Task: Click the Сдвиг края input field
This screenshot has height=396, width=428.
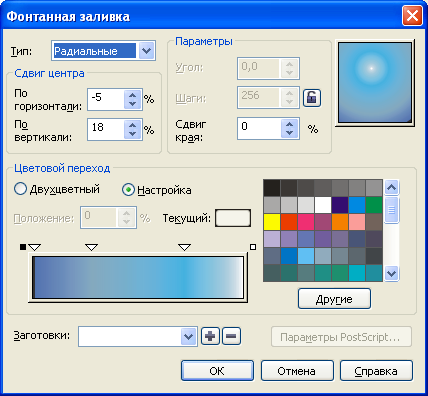Action: coord(259,128)
